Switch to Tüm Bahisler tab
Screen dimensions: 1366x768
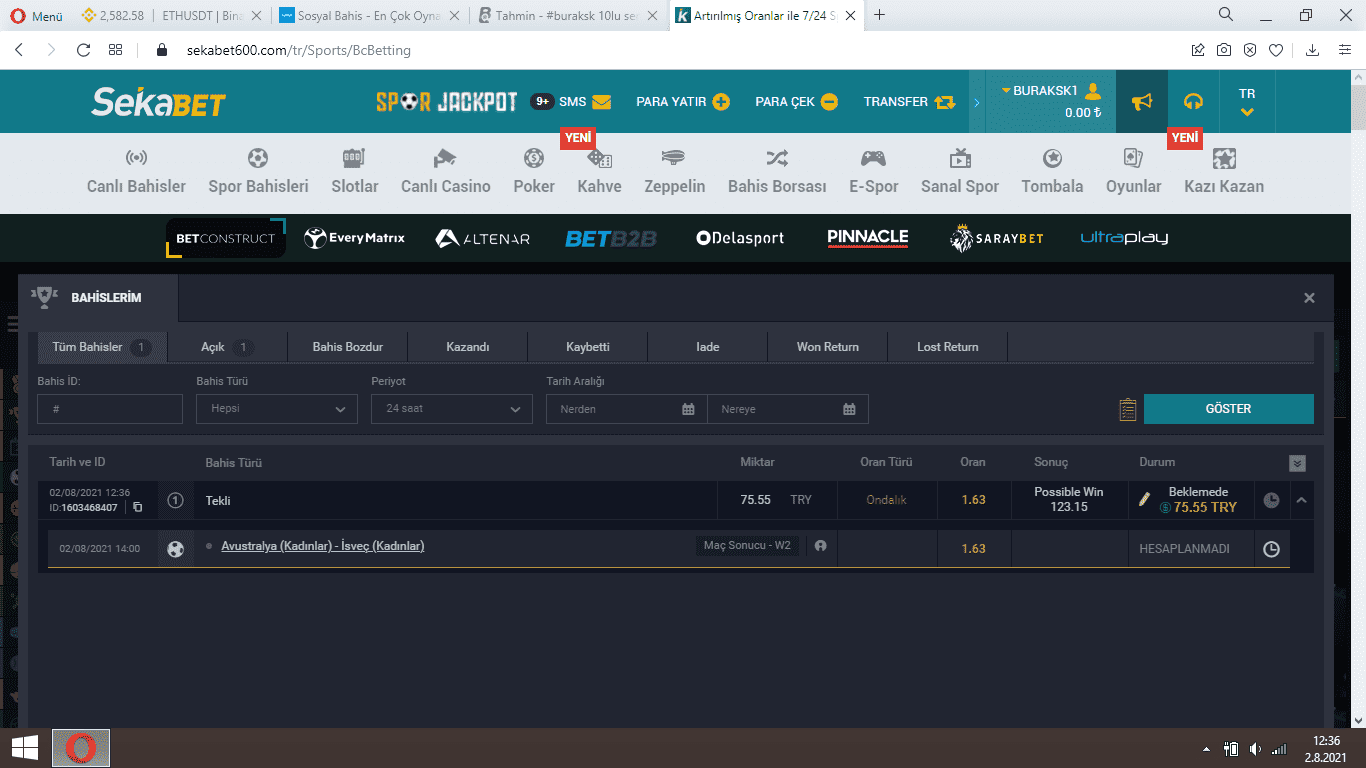(x=102, y=347)
